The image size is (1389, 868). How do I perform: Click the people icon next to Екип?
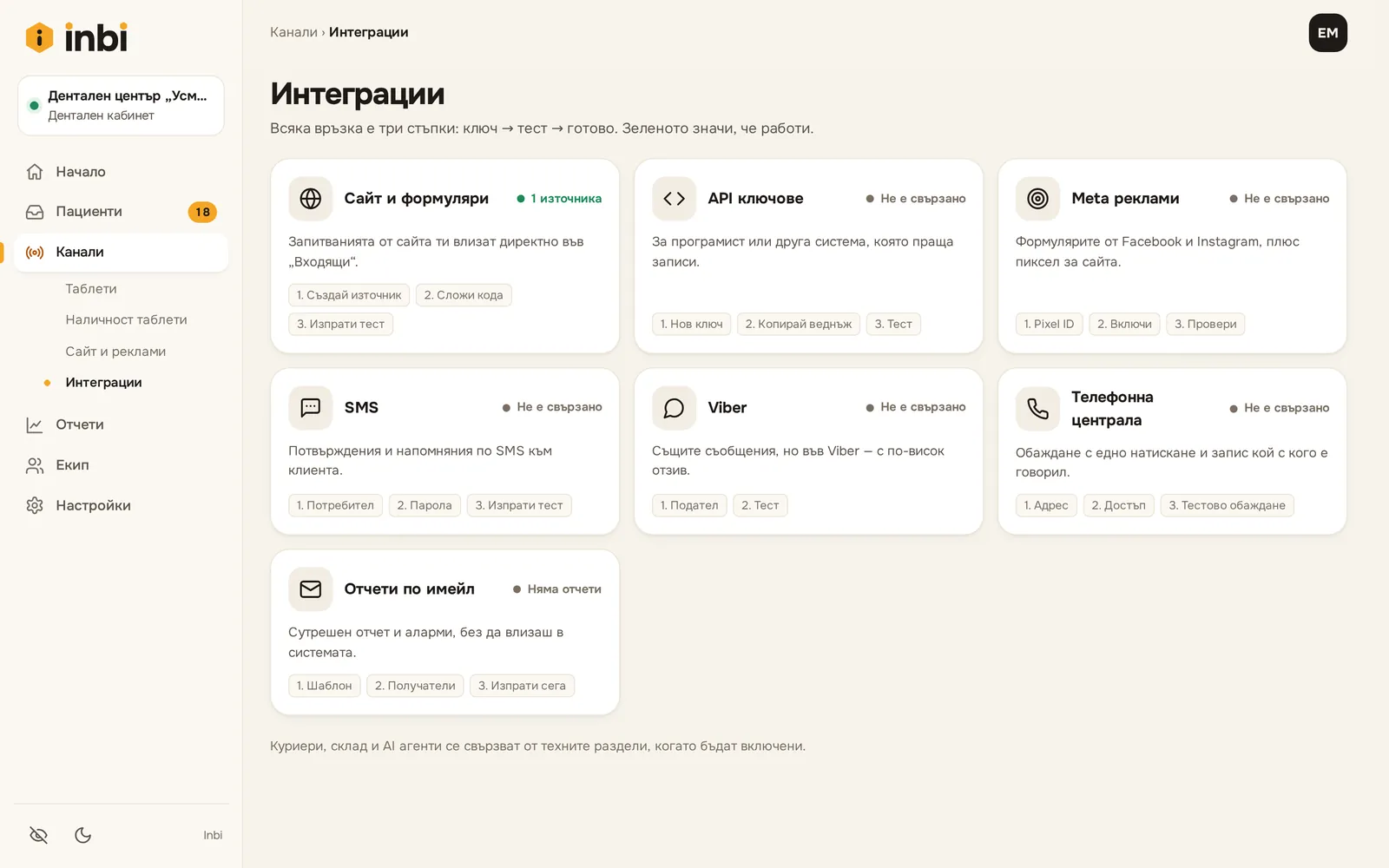pos(35,466)
